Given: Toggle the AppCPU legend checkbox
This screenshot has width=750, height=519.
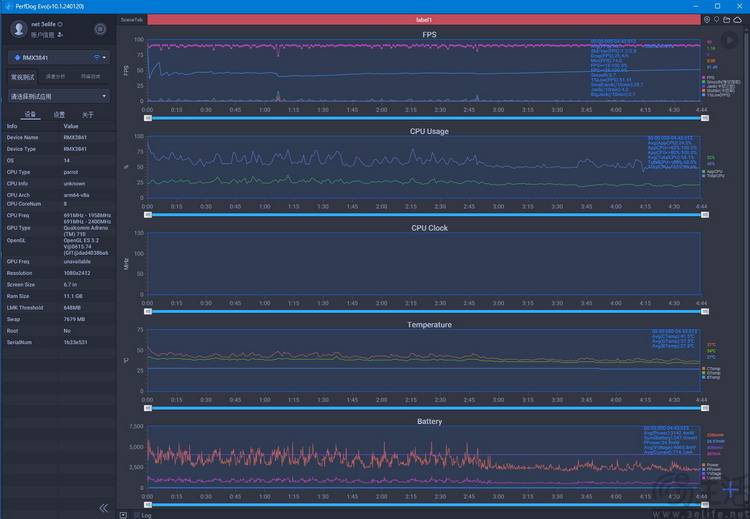Looking at the screenshot, I should (x=704, y=171).
